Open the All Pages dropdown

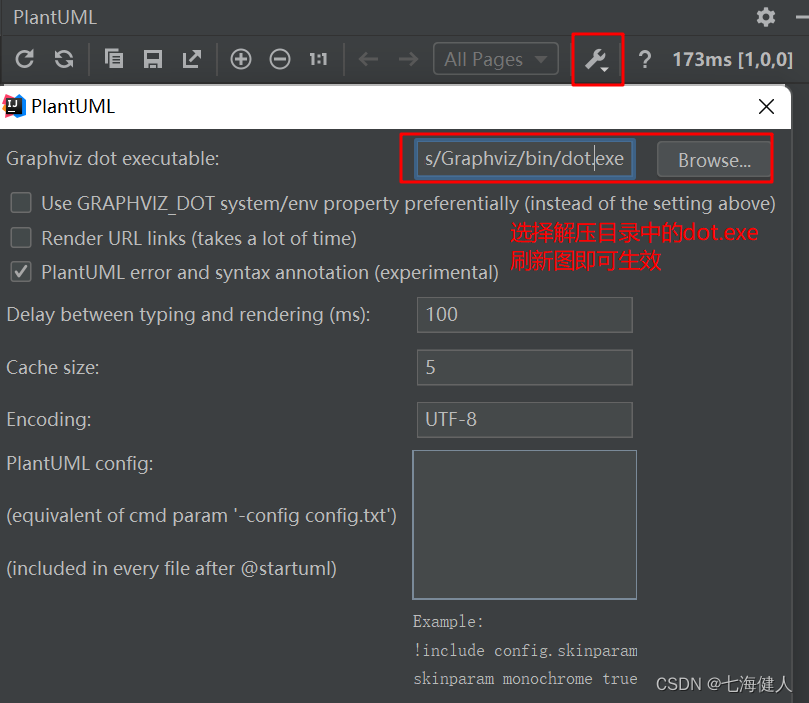point(495,59)
